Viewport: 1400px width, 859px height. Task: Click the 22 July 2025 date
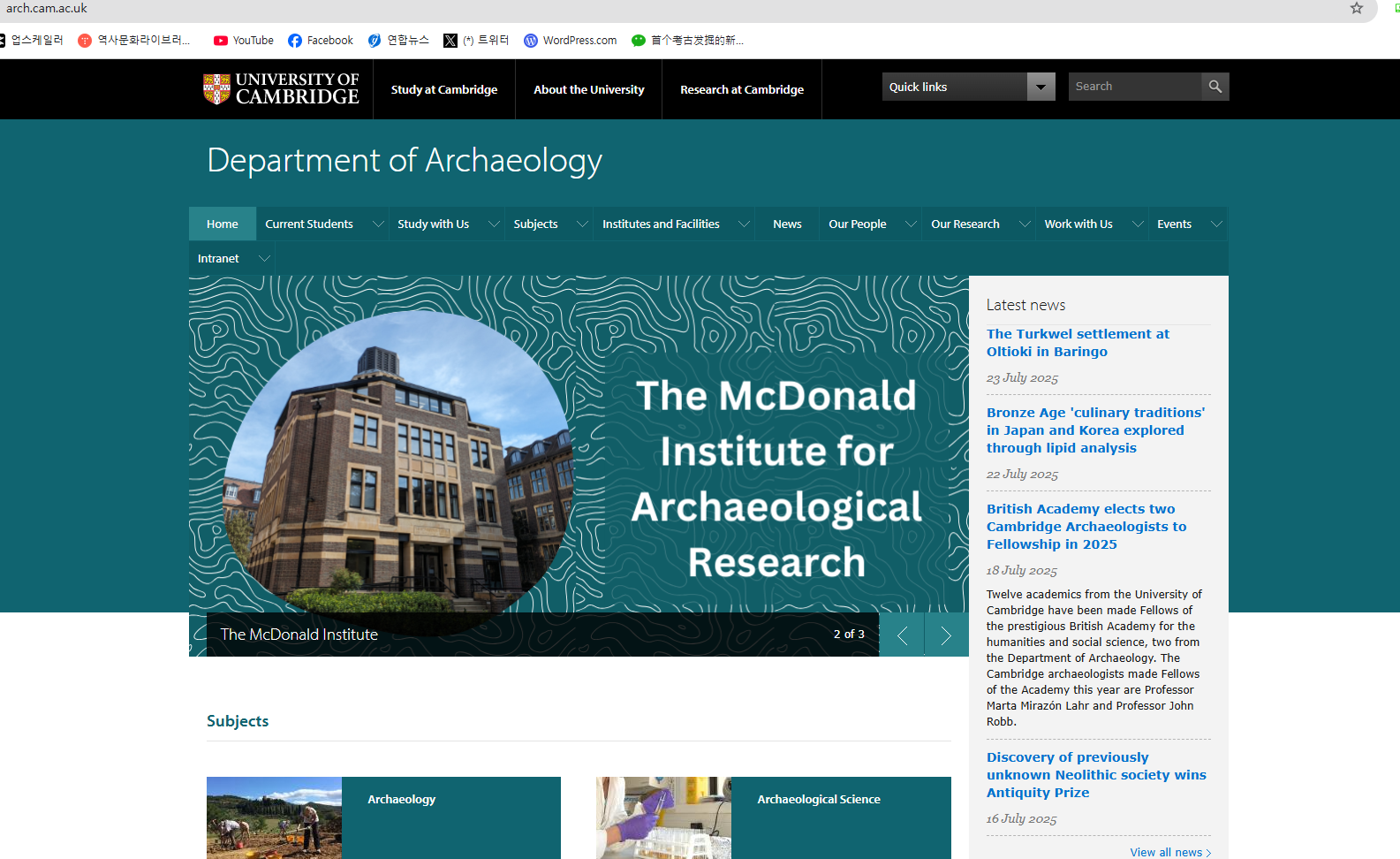[1022, 475]
